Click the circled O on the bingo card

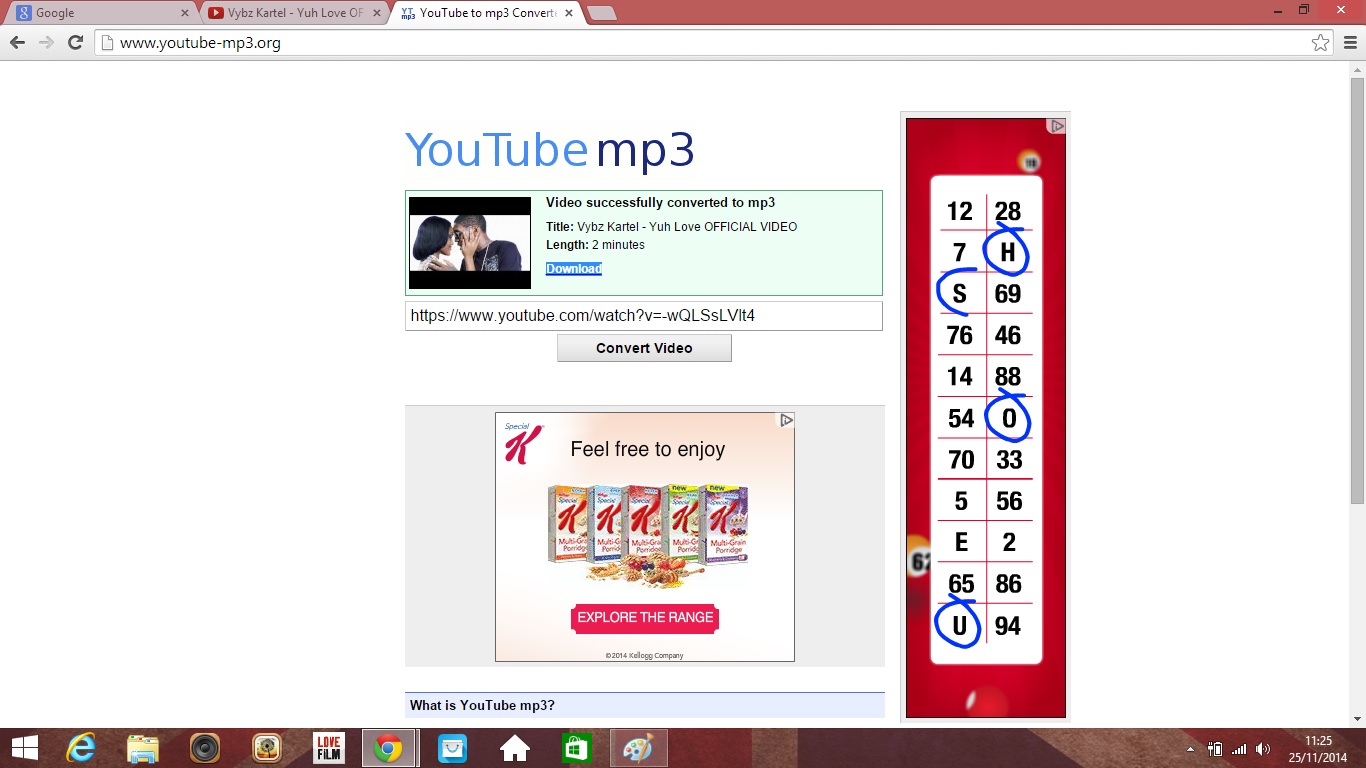(x=1008, y=418)
